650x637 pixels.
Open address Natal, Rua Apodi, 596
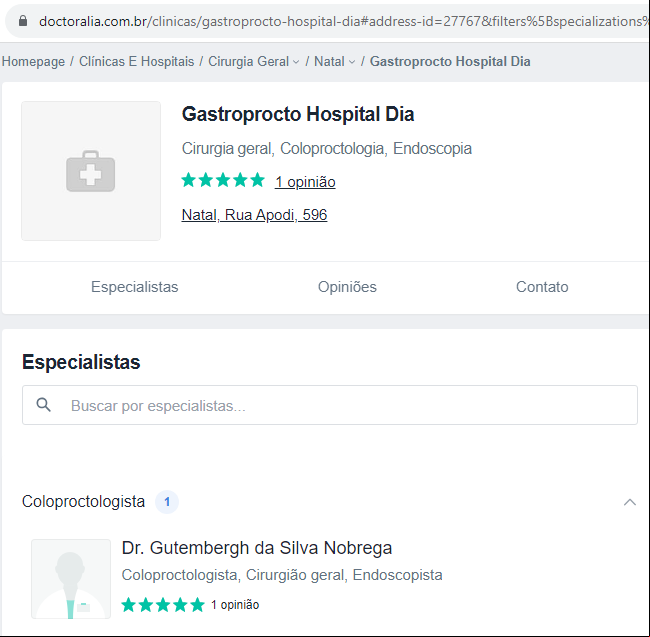click(254, 215)
